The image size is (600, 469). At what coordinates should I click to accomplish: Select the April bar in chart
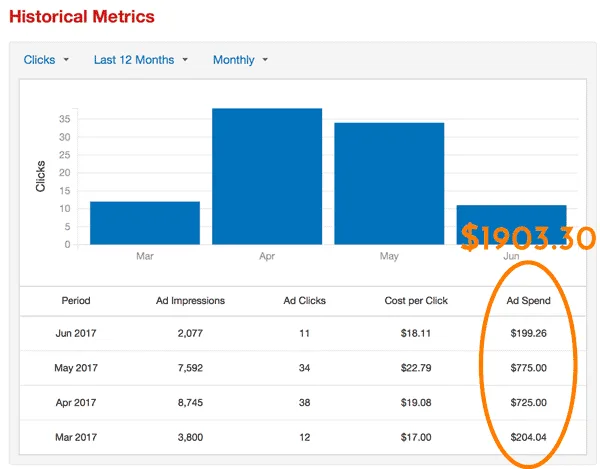coord(267,176)
